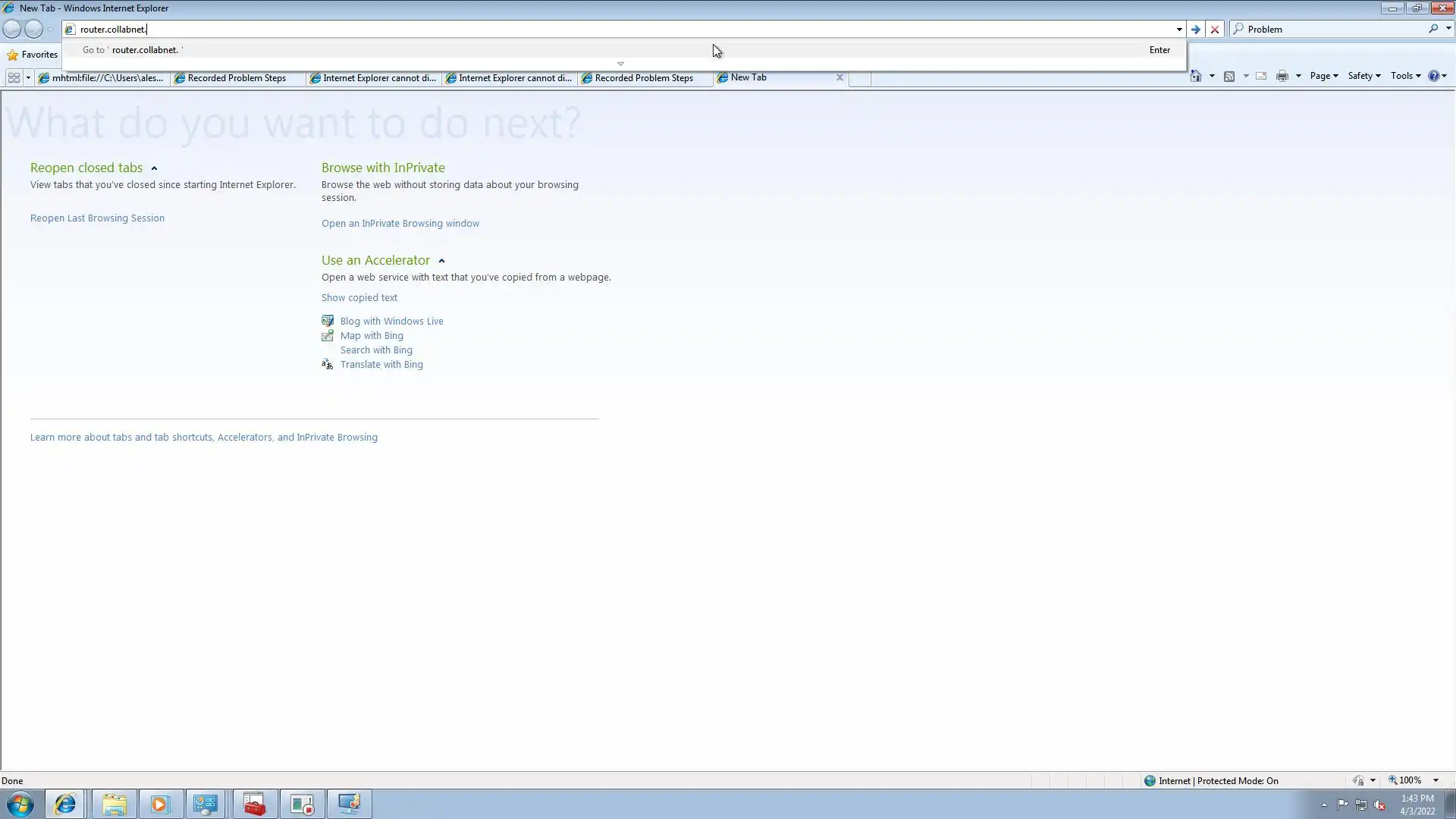Click the Go arrow next to address bar

click(1196, 30)
